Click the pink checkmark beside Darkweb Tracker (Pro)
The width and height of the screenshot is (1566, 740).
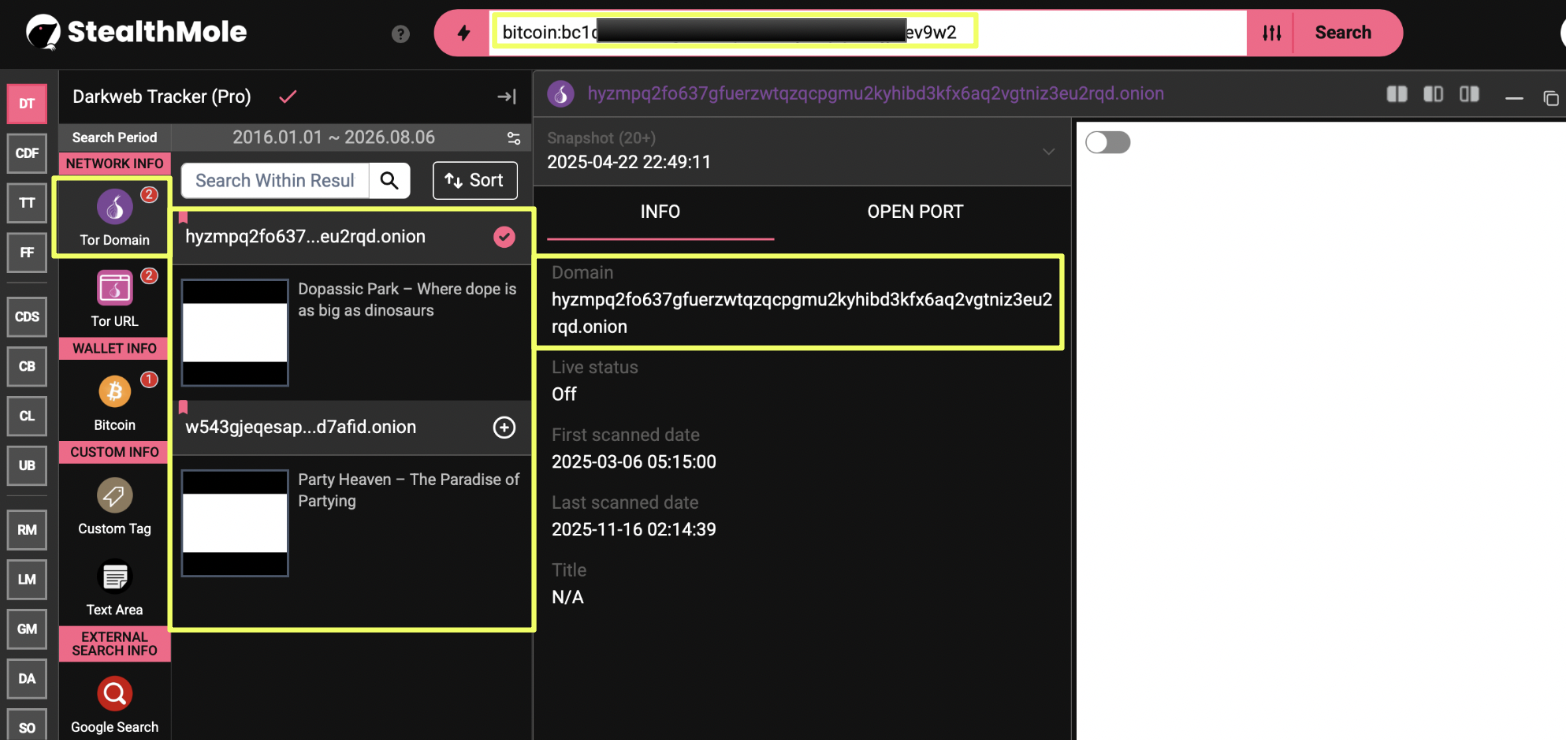point(288,97)
